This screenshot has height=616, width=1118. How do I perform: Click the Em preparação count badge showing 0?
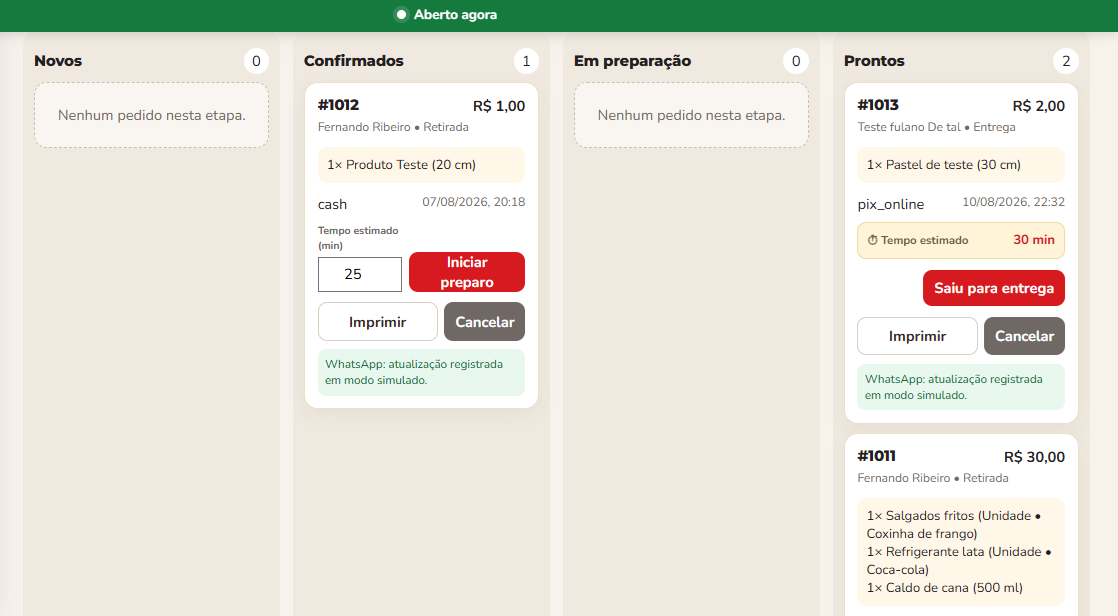coord(796,61)
